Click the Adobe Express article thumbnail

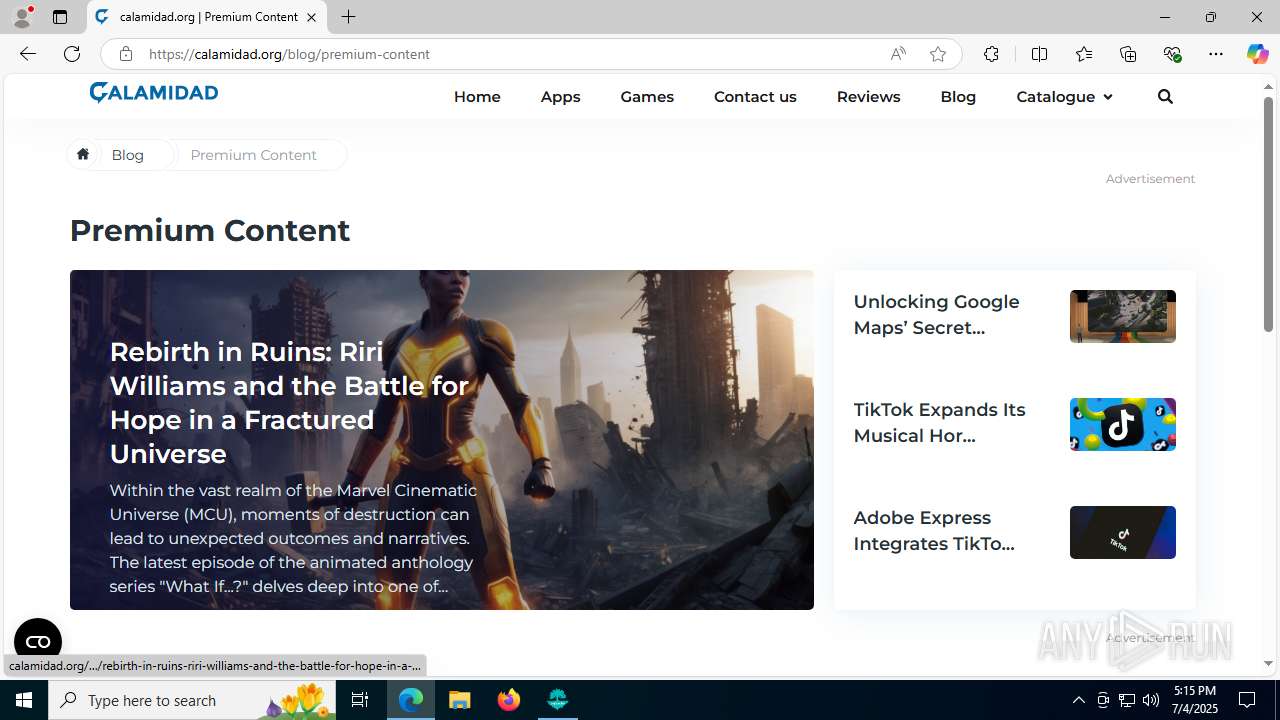click(1122, 532)
